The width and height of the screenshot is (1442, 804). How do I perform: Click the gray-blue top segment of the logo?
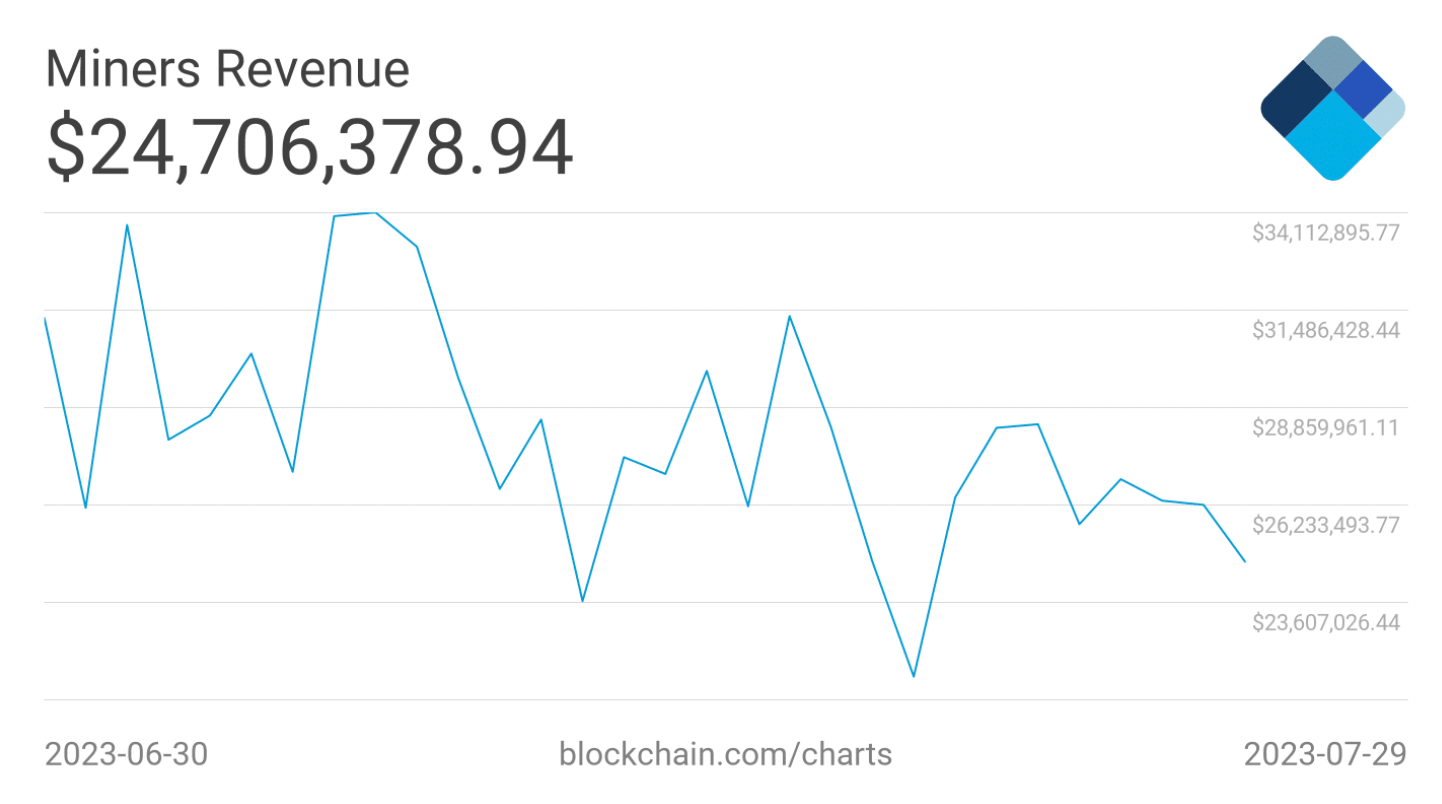pos(1332,62)
